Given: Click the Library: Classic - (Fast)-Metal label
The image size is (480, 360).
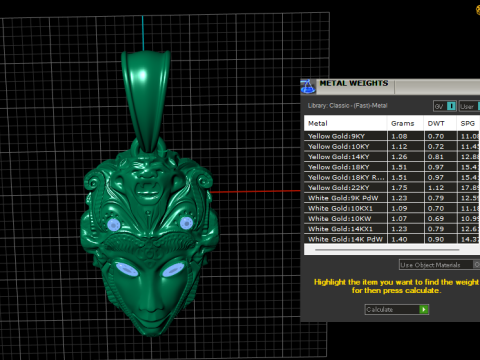Looking at the screenshot, I should click(347, 106).
